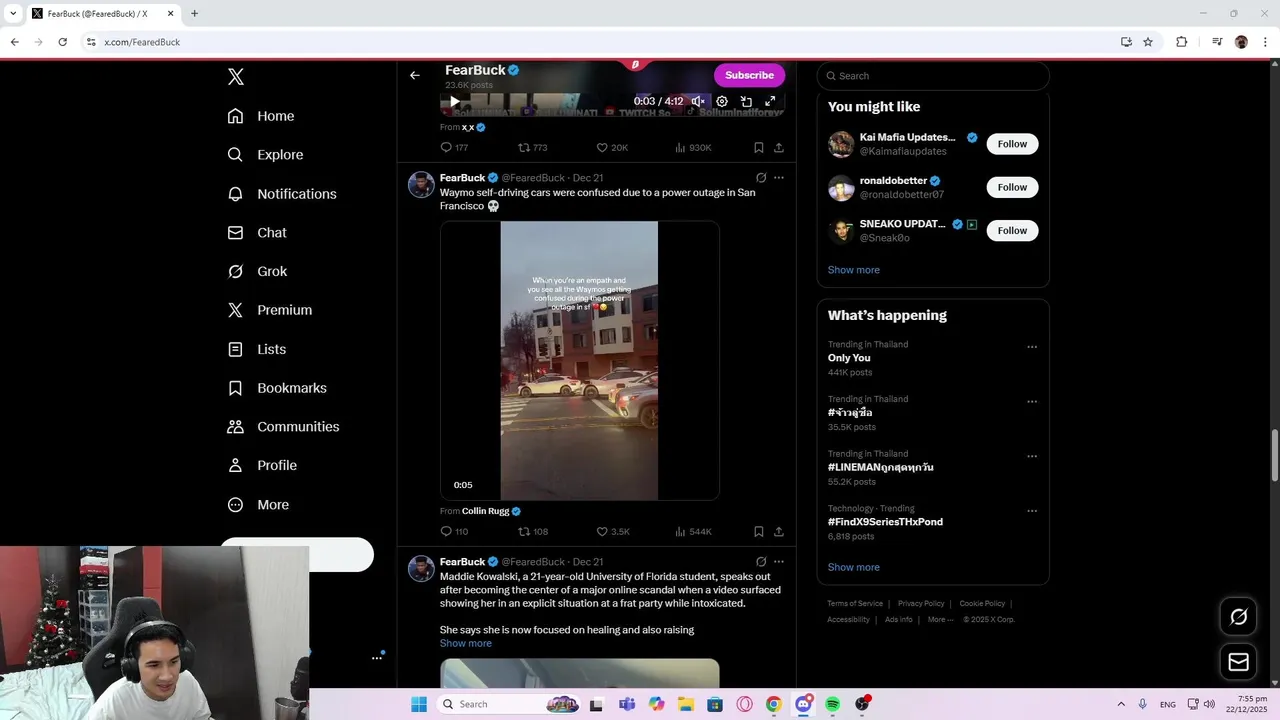Reply to the Waymo post with 110 comments
Viewport: 1280px width, 720px height.
(x=454, y=532)
